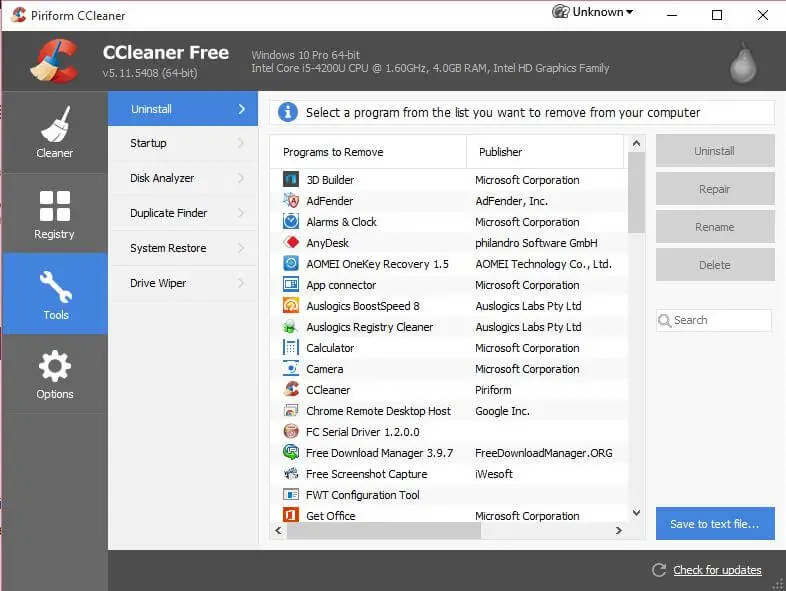The image size is (786, 591).
Task: Click the Free Download Manager icon
Action: [291, 453]
